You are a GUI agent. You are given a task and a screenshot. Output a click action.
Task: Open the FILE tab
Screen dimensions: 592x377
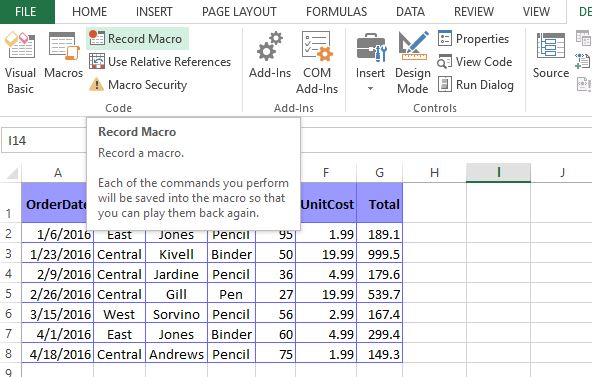(26, 12)
